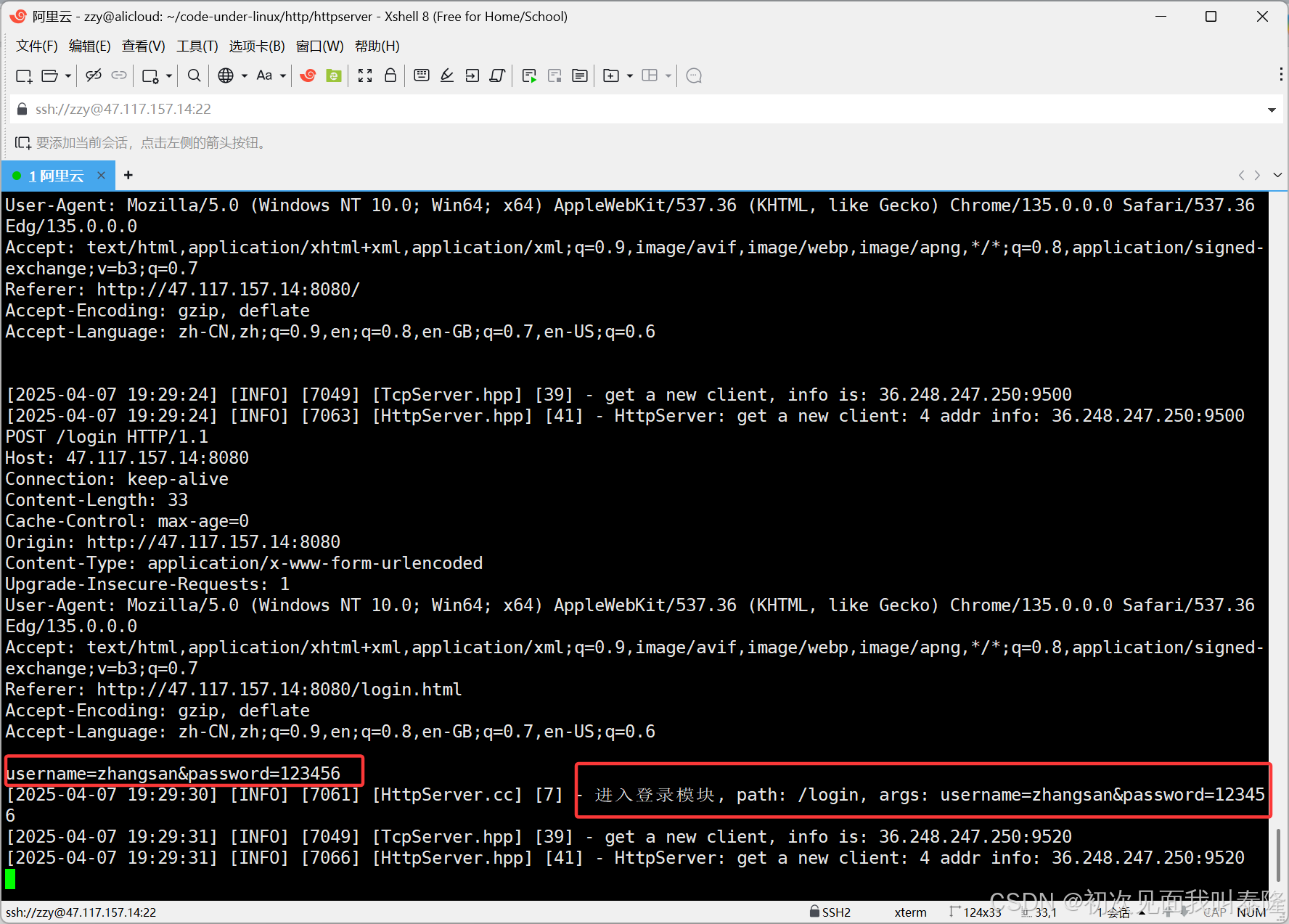Click the username=zhangsan&password=123456 body line
Viewport: 1289px width, 924px height.
[173, 774]
